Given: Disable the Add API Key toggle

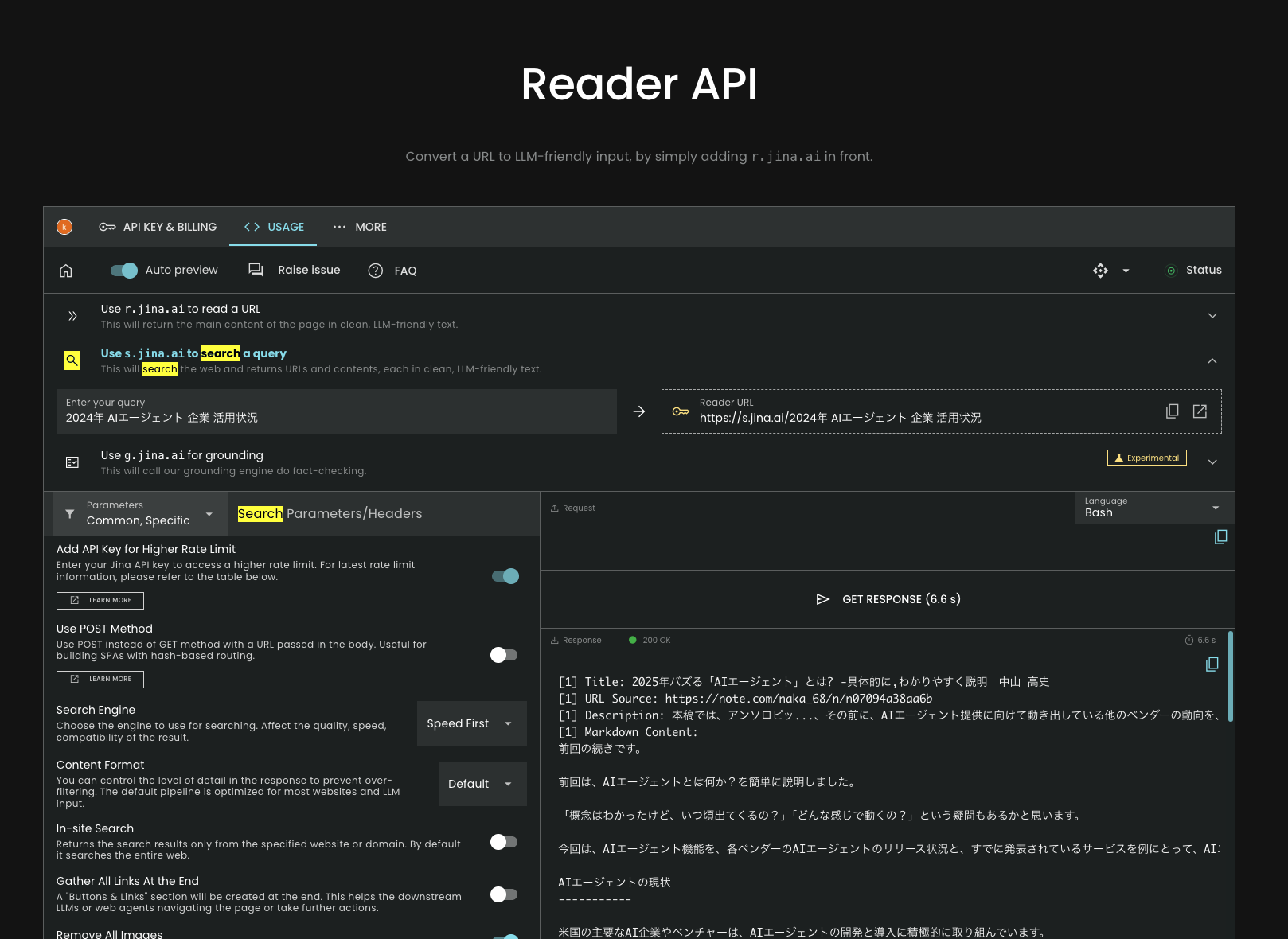Looking at the screenshot, I should point(505,576).
